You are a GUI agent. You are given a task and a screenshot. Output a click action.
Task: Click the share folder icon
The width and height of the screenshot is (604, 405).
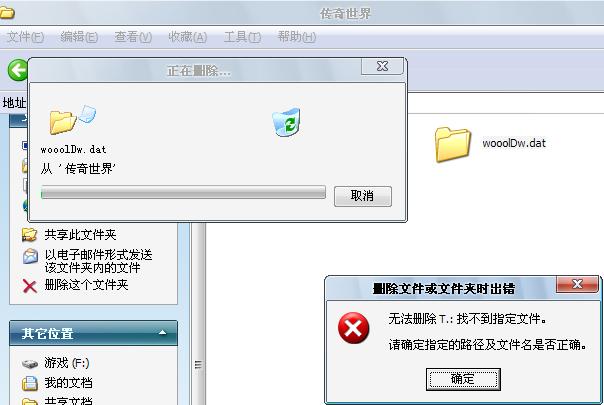click(30, 234)
